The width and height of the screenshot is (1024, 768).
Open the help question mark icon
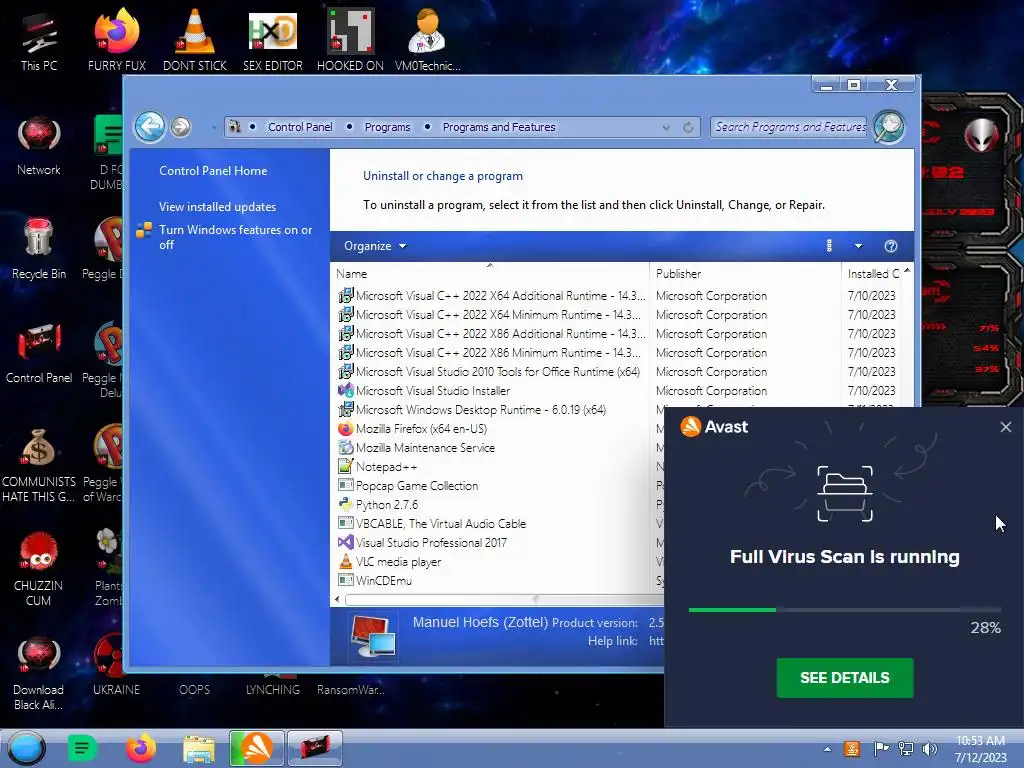click(x=891, y=246)
